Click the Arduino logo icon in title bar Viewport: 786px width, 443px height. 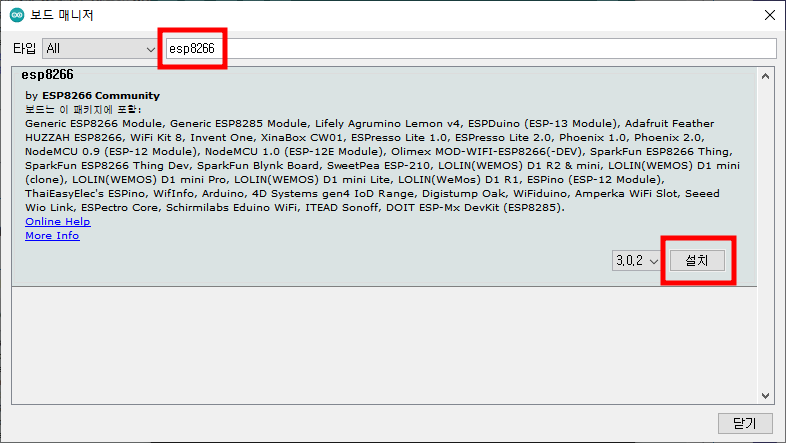click(x=17, y=15)
